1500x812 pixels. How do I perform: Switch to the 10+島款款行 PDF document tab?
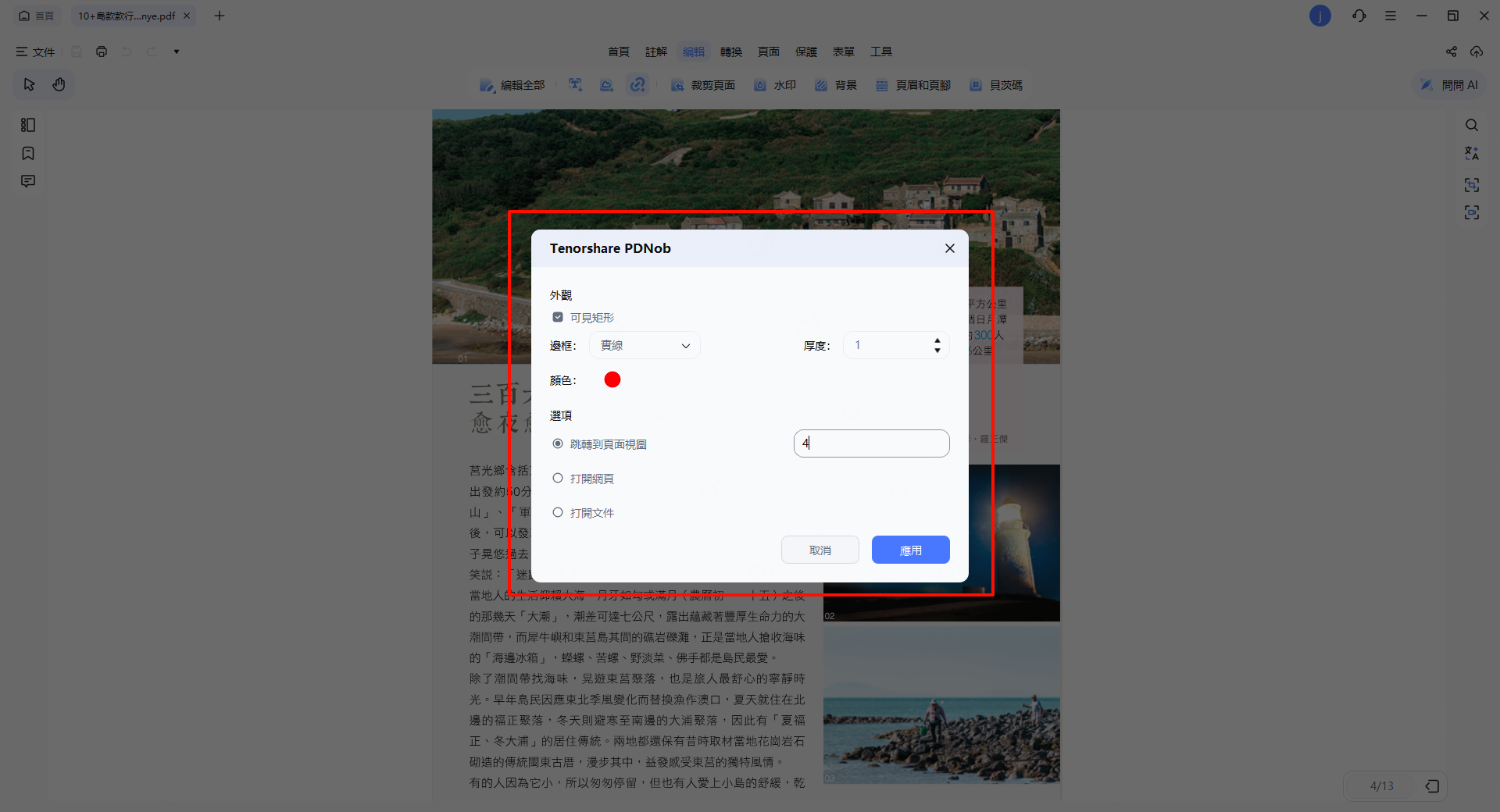click(126, 16)
